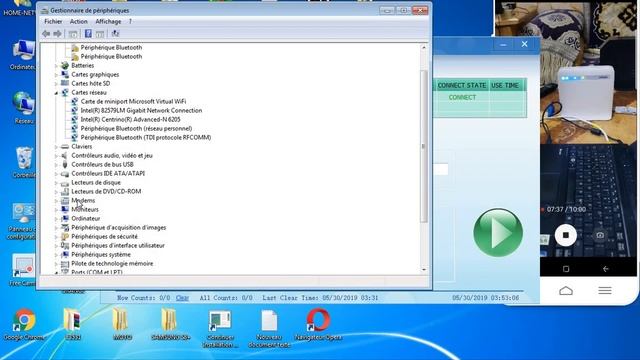Open Google Chrome desktop shortcut
Image resolution: width=640 pixels, height=360 pixels.
pyautogui.click(x=24, y=325)
